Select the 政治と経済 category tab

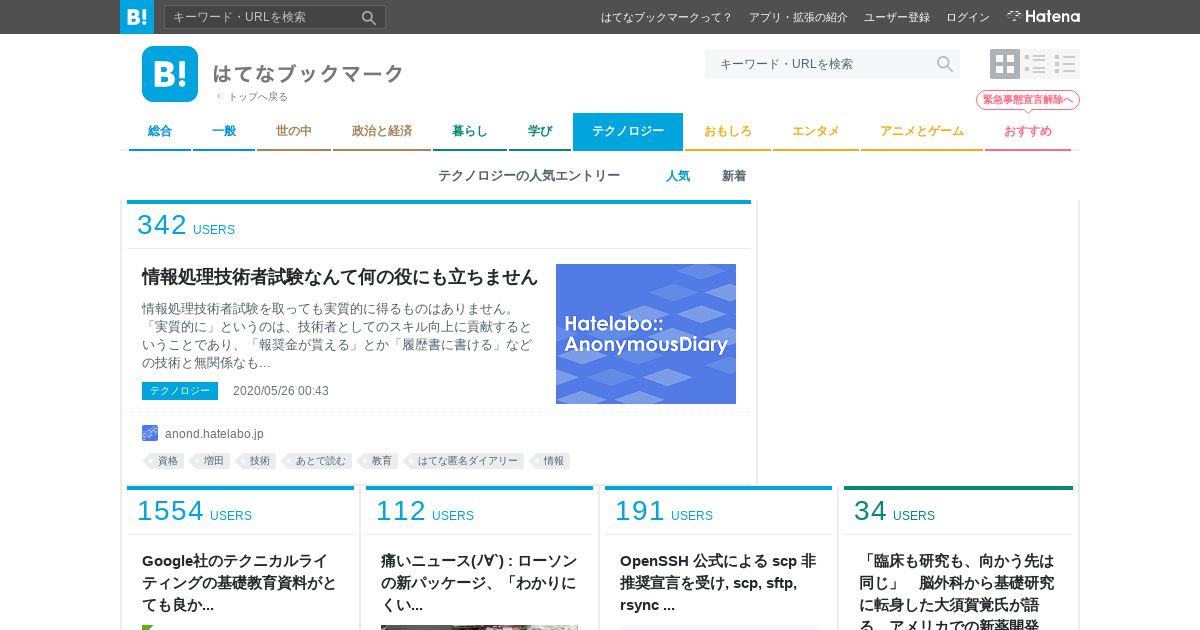pos(382,131)
